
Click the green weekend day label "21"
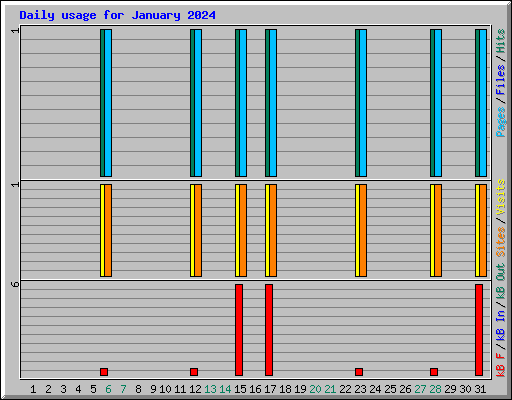pos(330,389)
